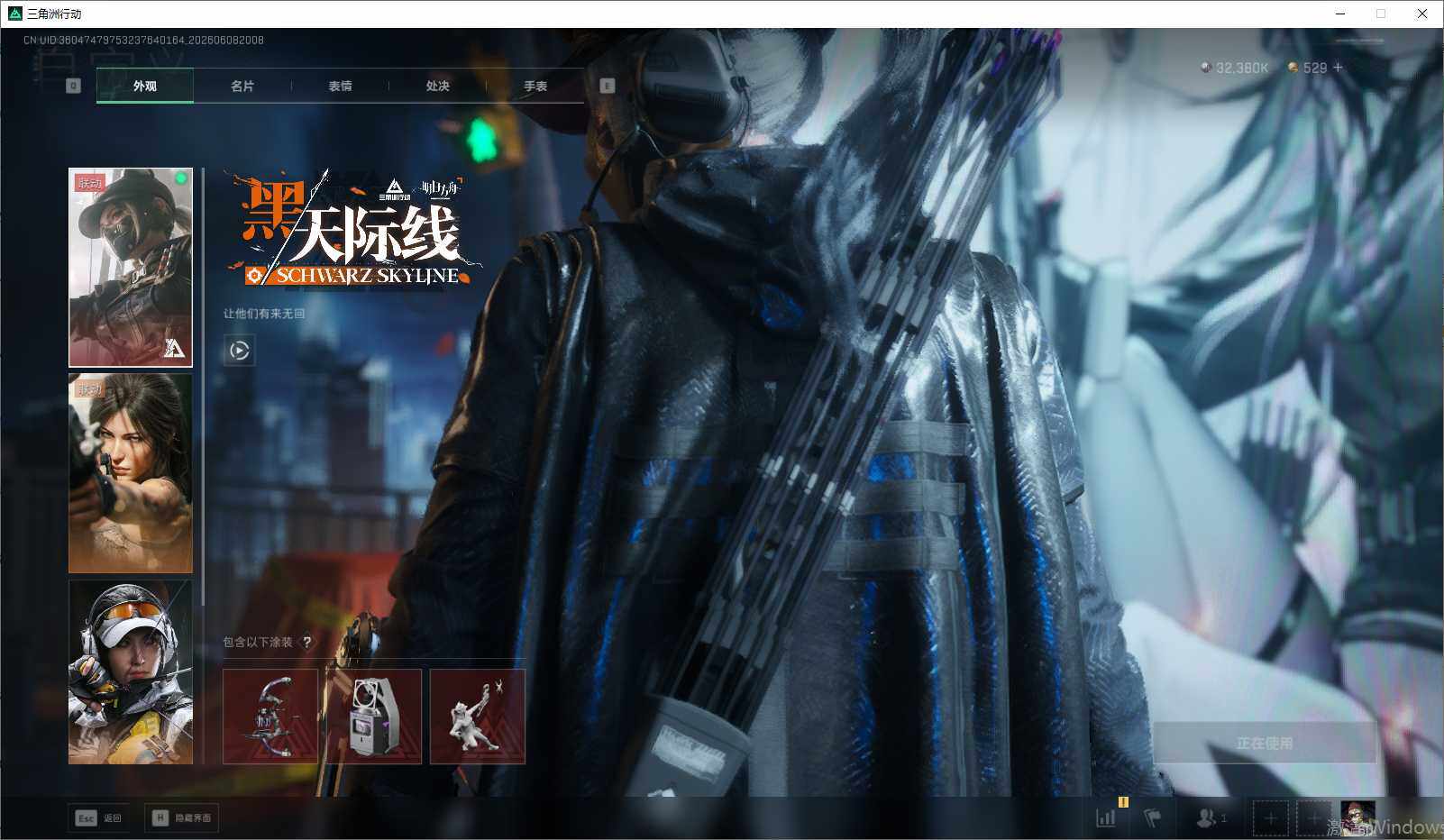The width and height of the screenshot is (1444, 840).
Task: Click the first empty squad slot plus
Action: click(x=1270, y=818)
